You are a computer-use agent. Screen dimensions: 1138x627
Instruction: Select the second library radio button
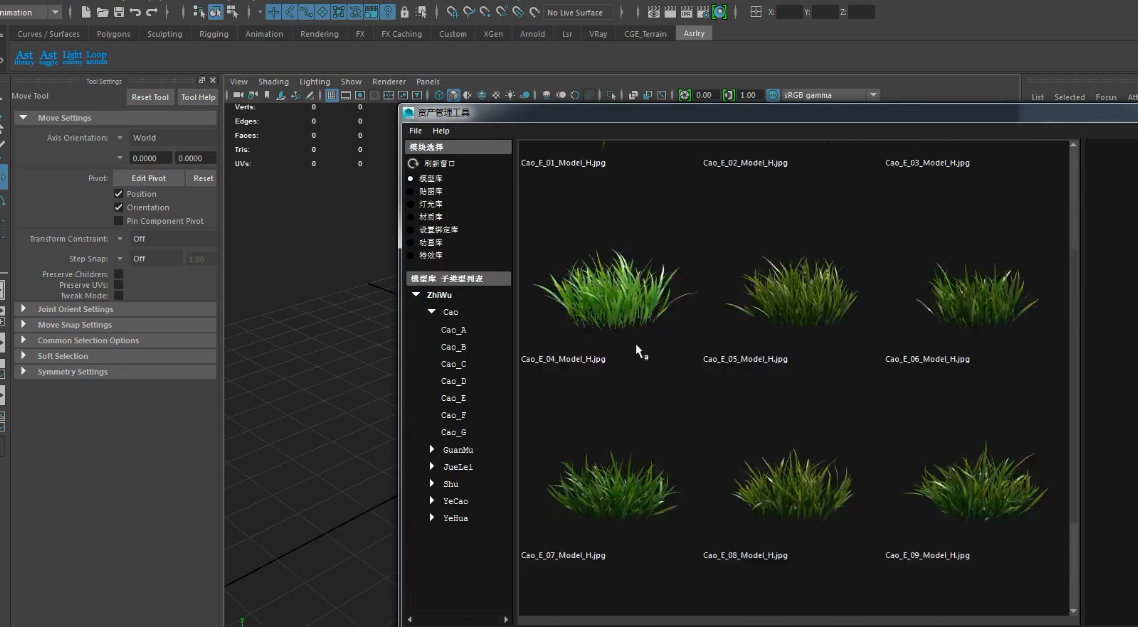coord(410,191)
